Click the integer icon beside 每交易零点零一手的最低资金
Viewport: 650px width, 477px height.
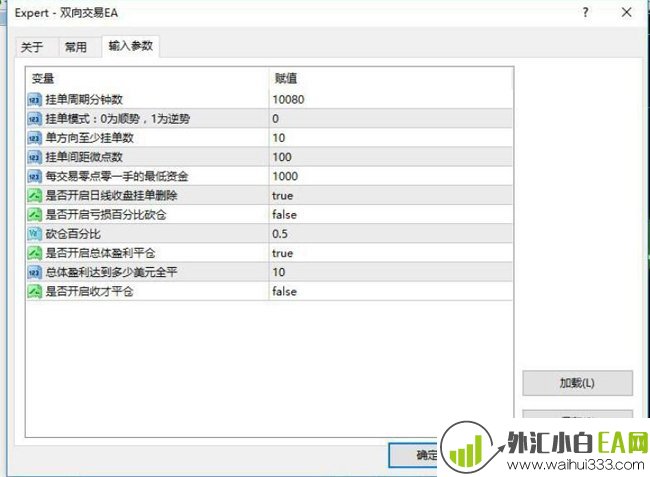(x=34, y=177)
